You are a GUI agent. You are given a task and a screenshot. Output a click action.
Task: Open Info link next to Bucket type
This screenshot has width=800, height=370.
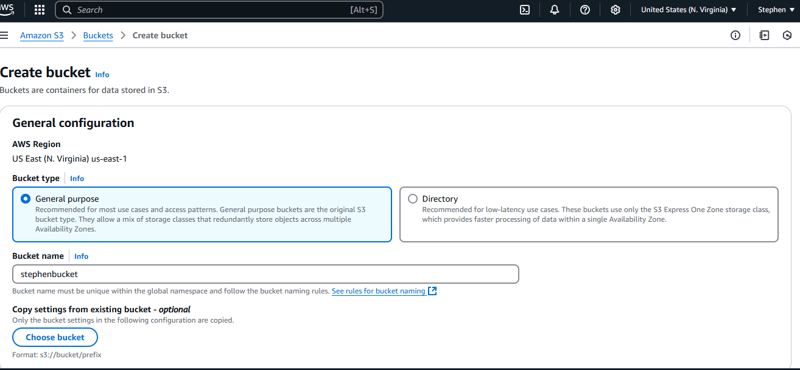pos(77,178)
